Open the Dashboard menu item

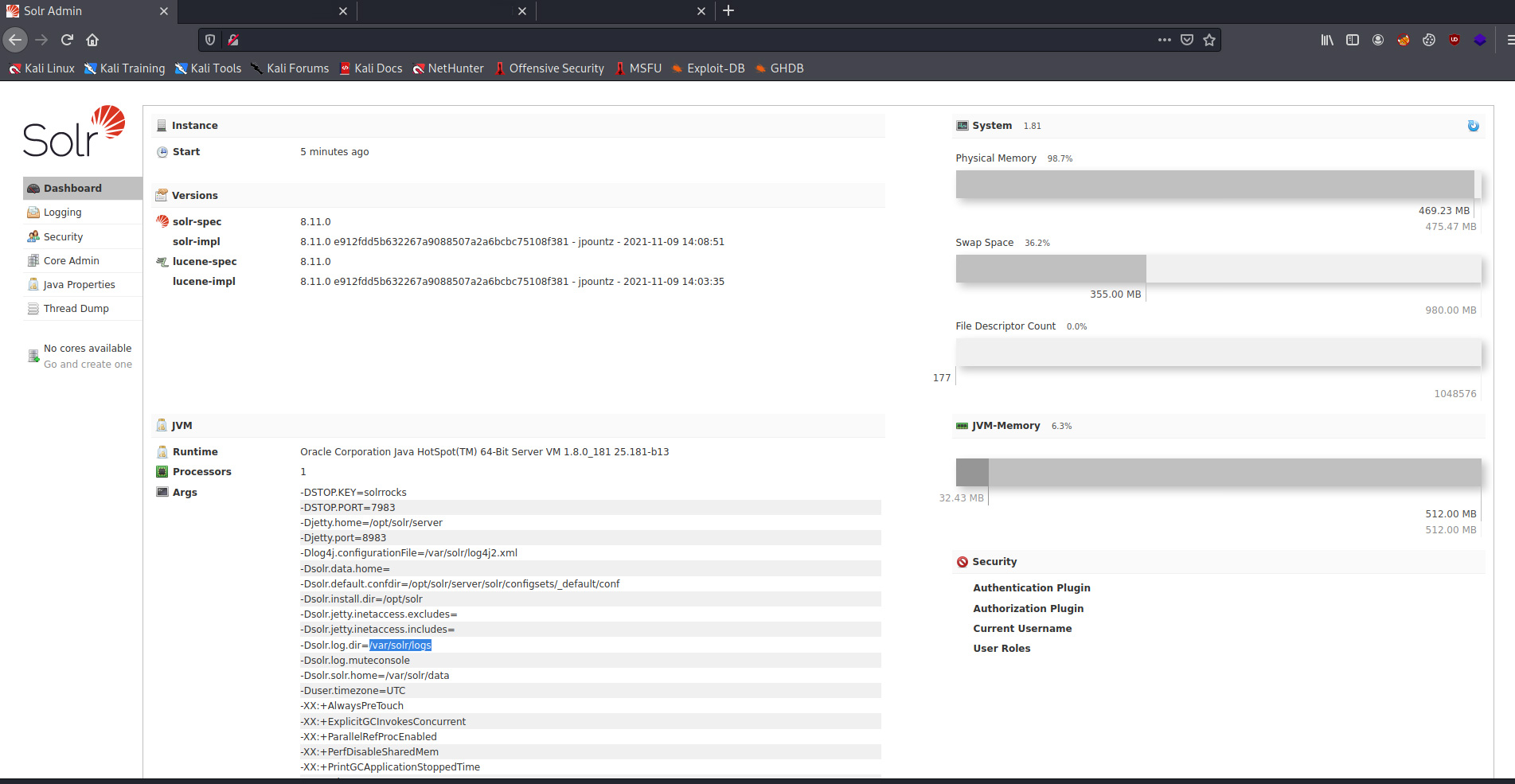coord(83,188)
